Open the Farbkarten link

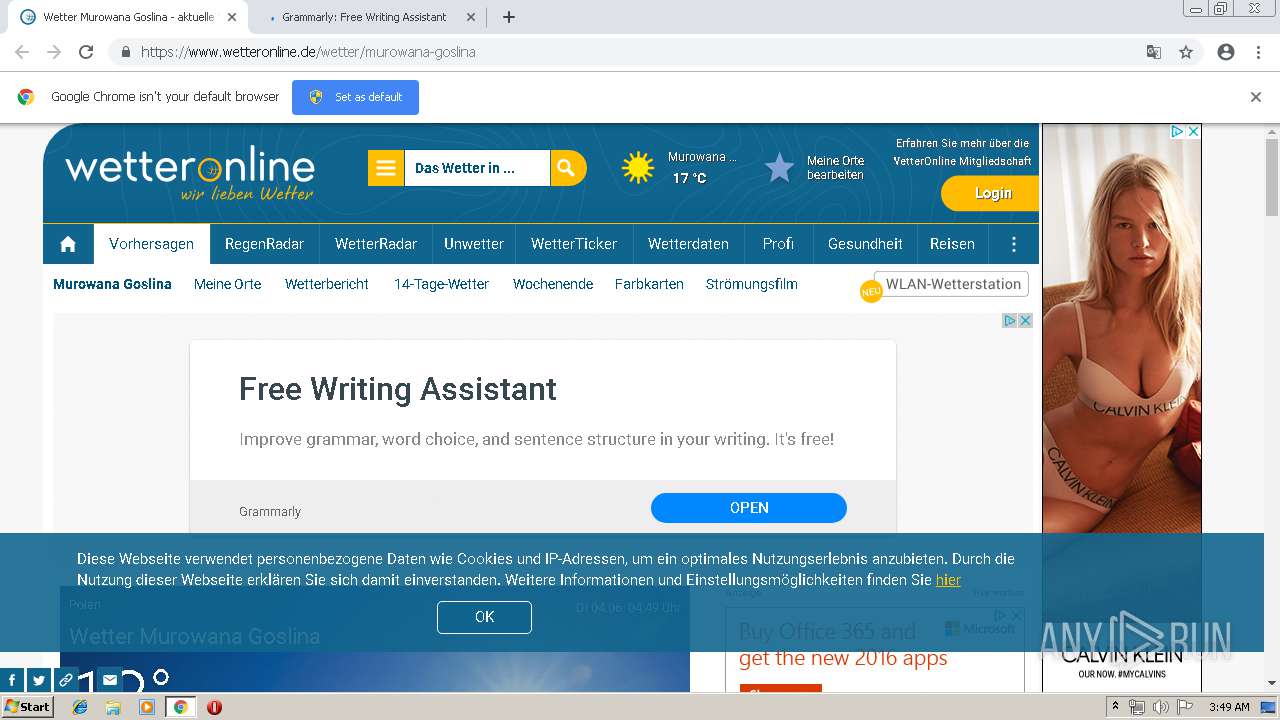coord(649,284)
